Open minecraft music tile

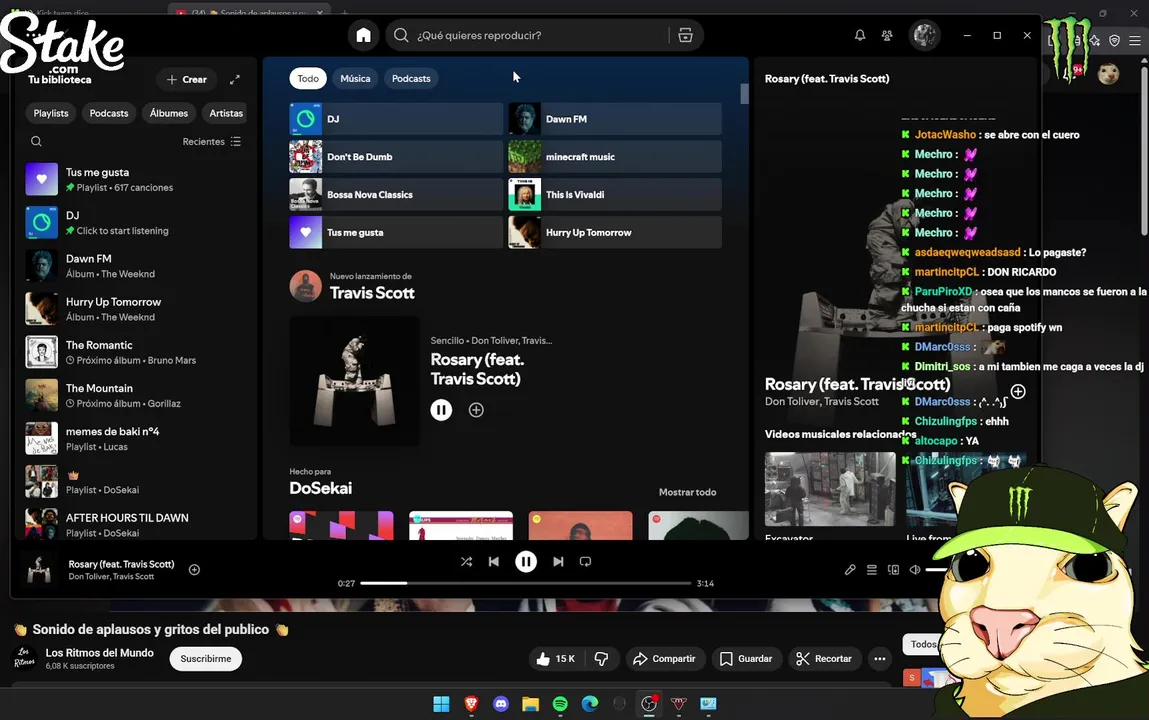coord(615,157)
